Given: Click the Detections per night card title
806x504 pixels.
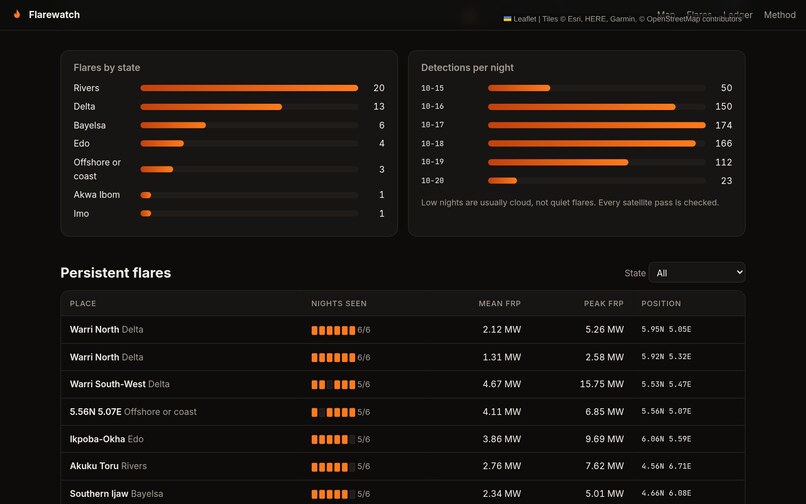Looking at the screenshot, I should (467, 67).
